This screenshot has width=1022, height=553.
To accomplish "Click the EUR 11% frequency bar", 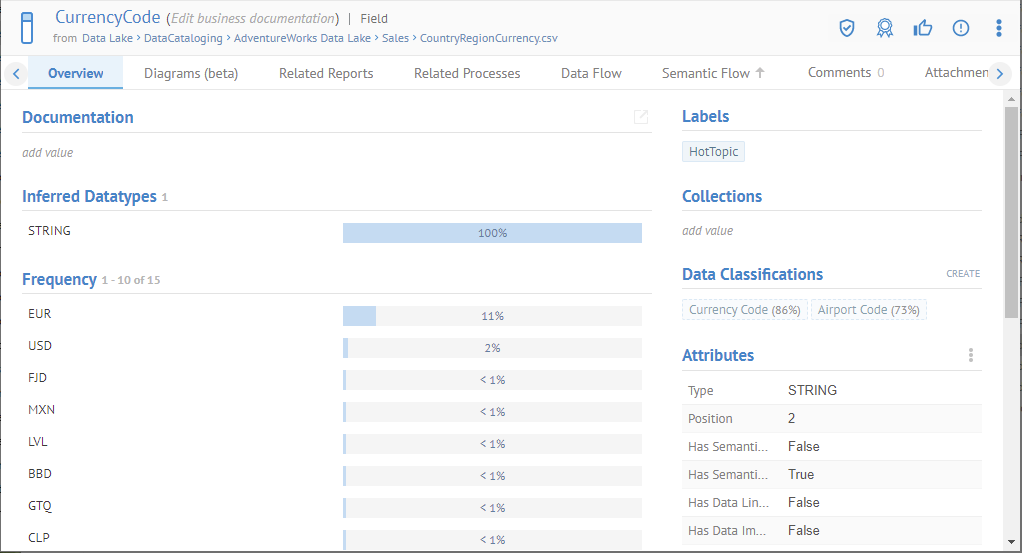I will 491,316.
